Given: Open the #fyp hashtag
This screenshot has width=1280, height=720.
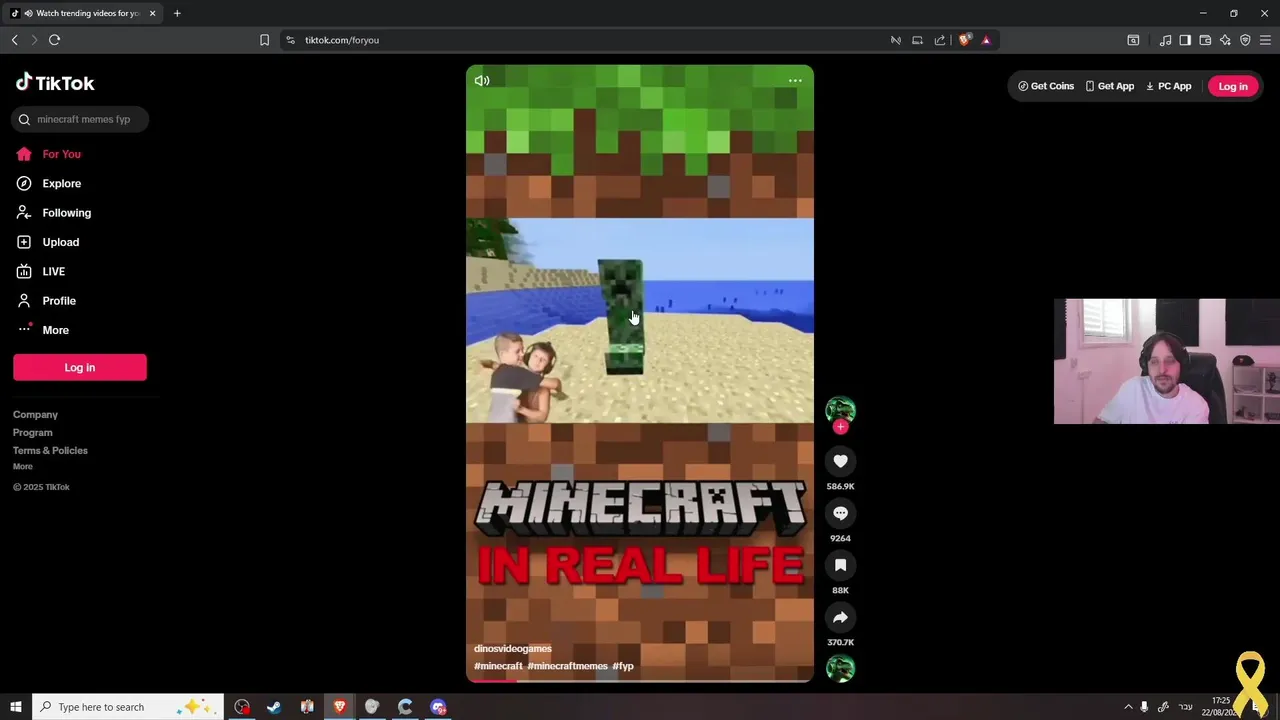Looking at the screenshot, I should 623,666.
